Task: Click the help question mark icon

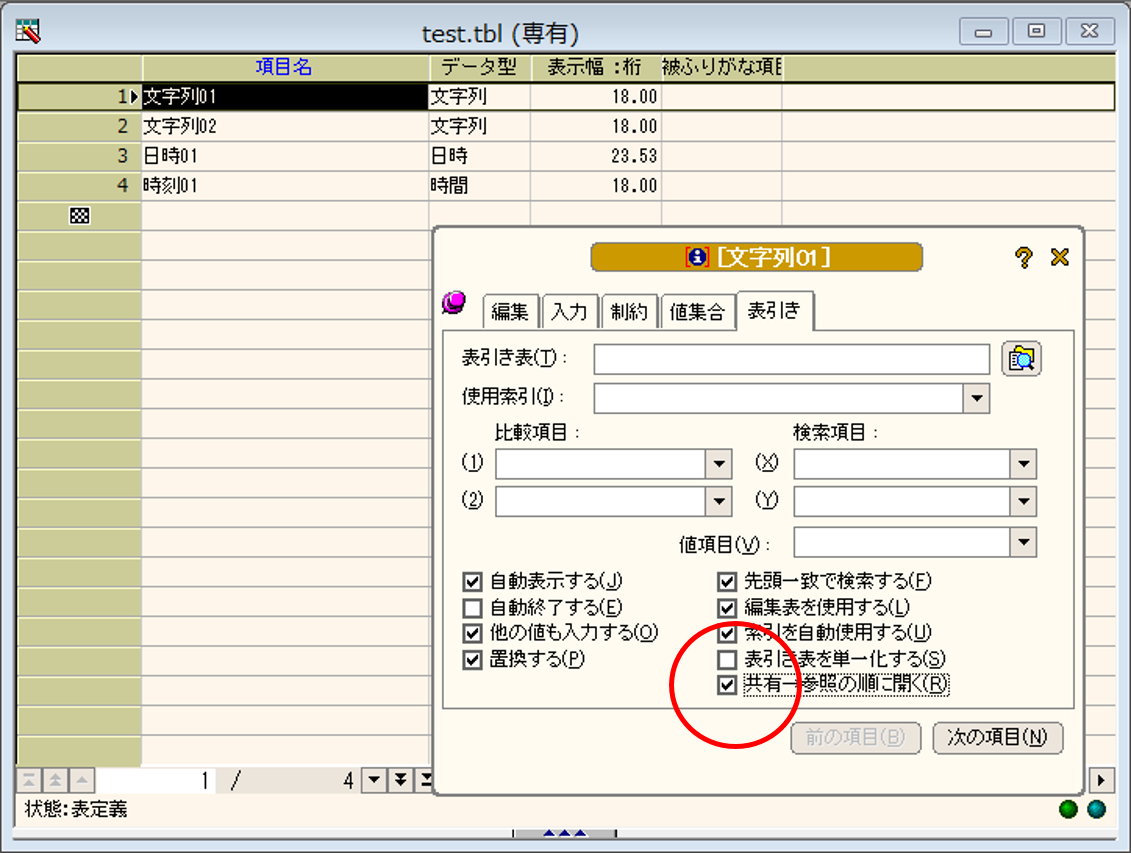Action: point(1022,258)
